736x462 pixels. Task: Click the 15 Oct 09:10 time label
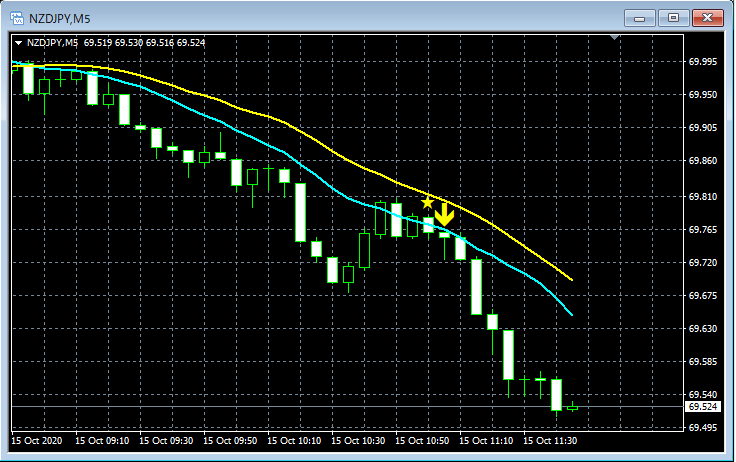[x=102, y=441]
